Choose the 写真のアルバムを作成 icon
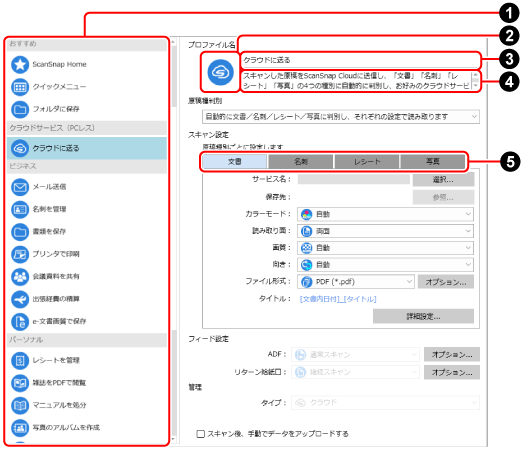Image resolution: width=527 pixels, height=459 pixels. tap(20, 428)
